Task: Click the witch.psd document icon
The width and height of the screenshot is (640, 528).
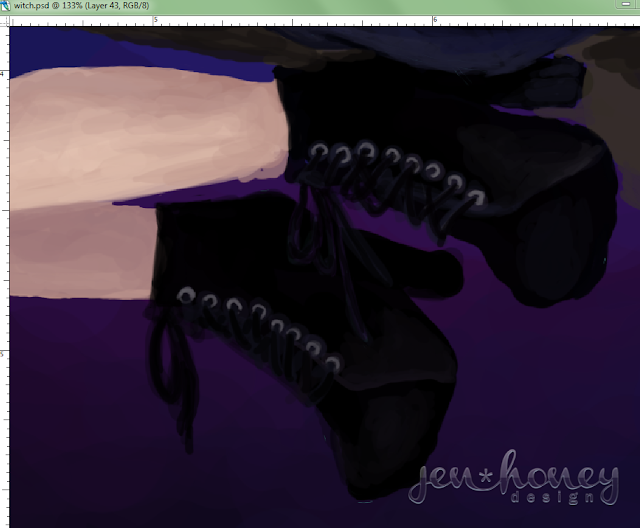Action: pos(5,6)
